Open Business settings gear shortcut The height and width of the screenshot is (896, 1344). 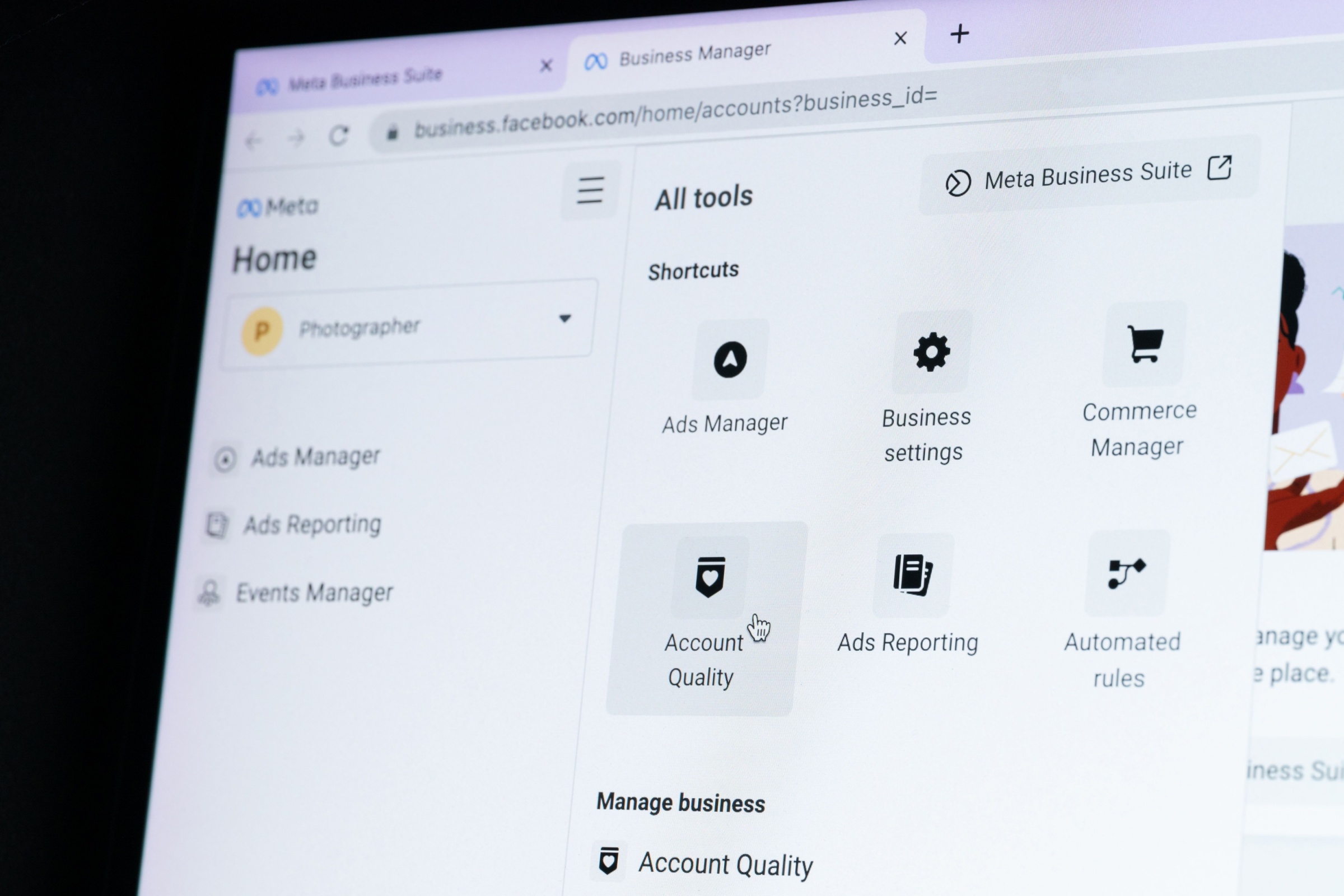click(x=931, y=352)
